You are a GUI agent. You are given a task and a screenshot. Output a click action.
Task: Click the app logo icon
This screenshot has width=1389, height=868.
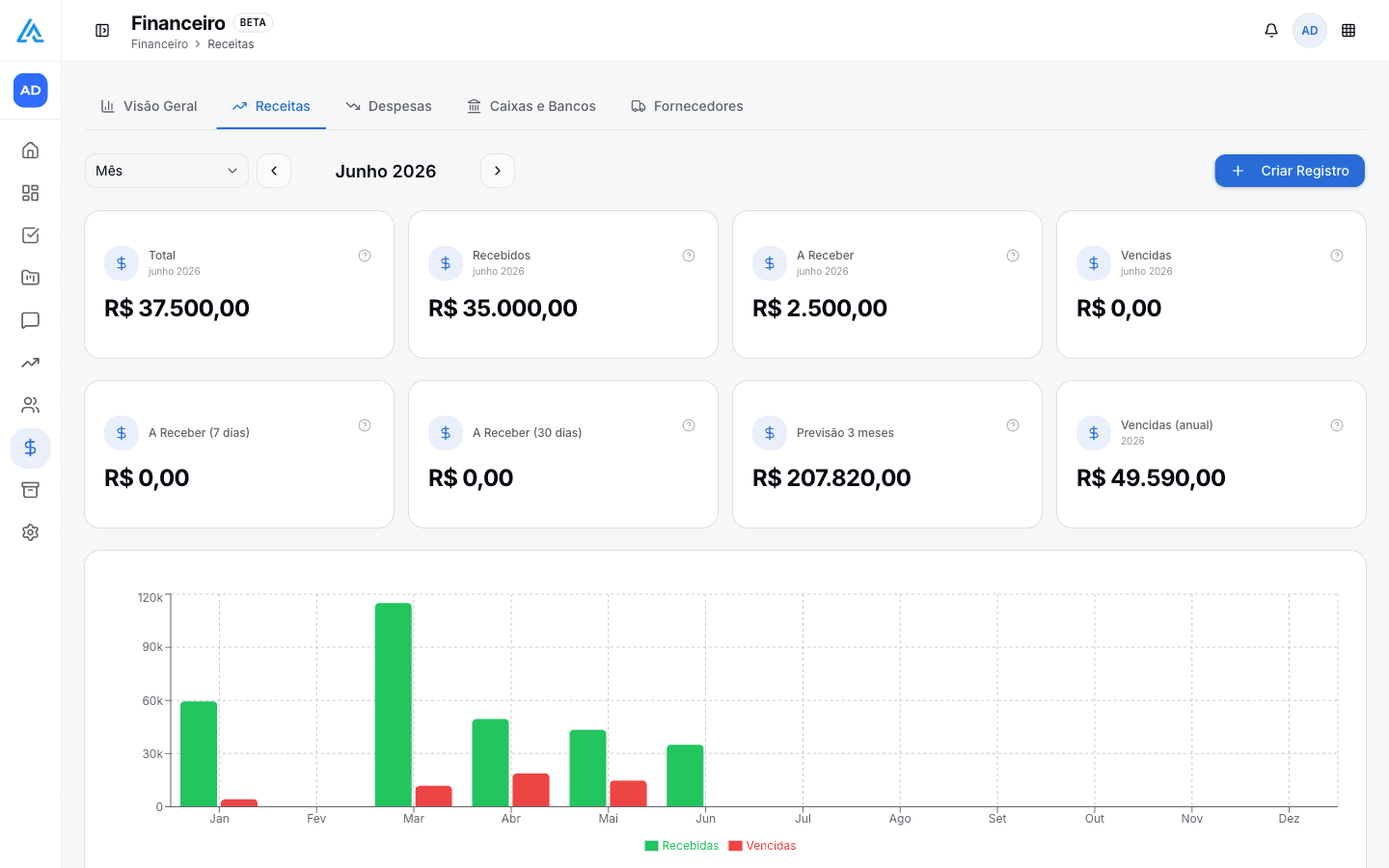[30, 31]
